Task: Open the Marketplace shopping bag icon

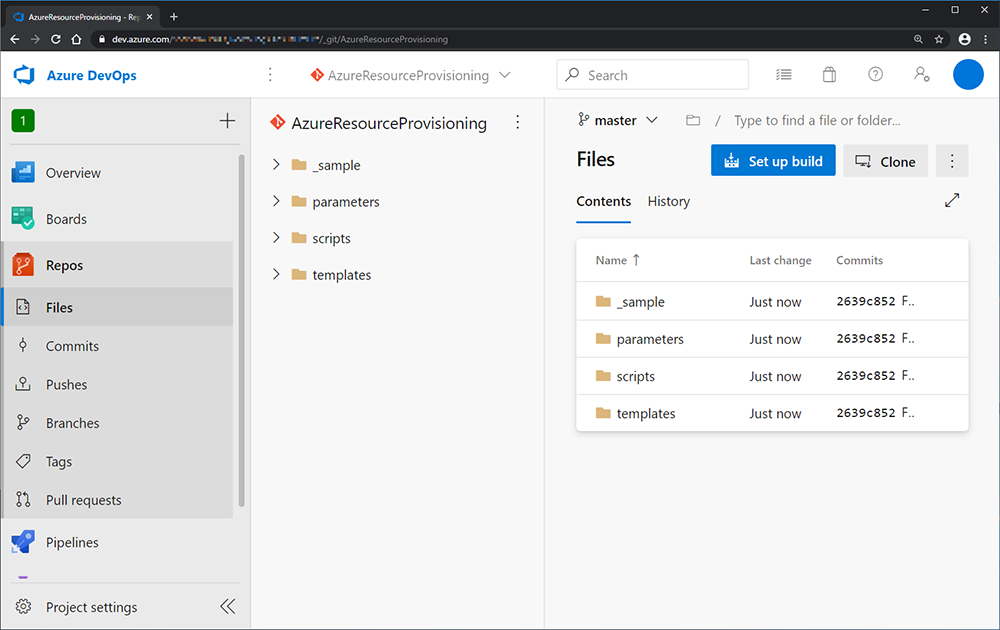Action: click(829, 75)
